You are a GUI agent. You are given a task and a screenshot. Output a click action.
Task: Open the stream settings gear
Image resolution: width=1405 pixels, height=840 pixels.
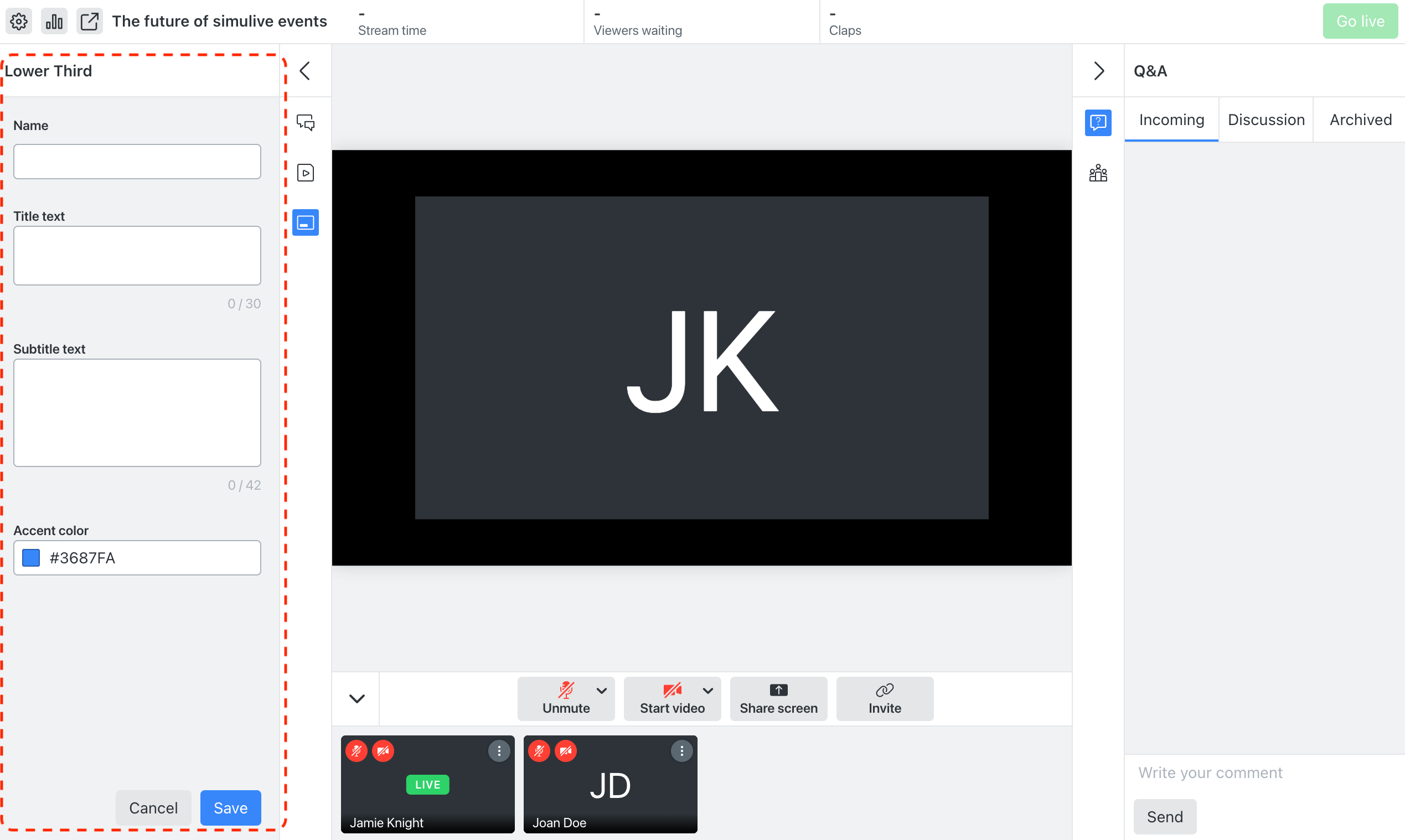click(x=19, y=21)
